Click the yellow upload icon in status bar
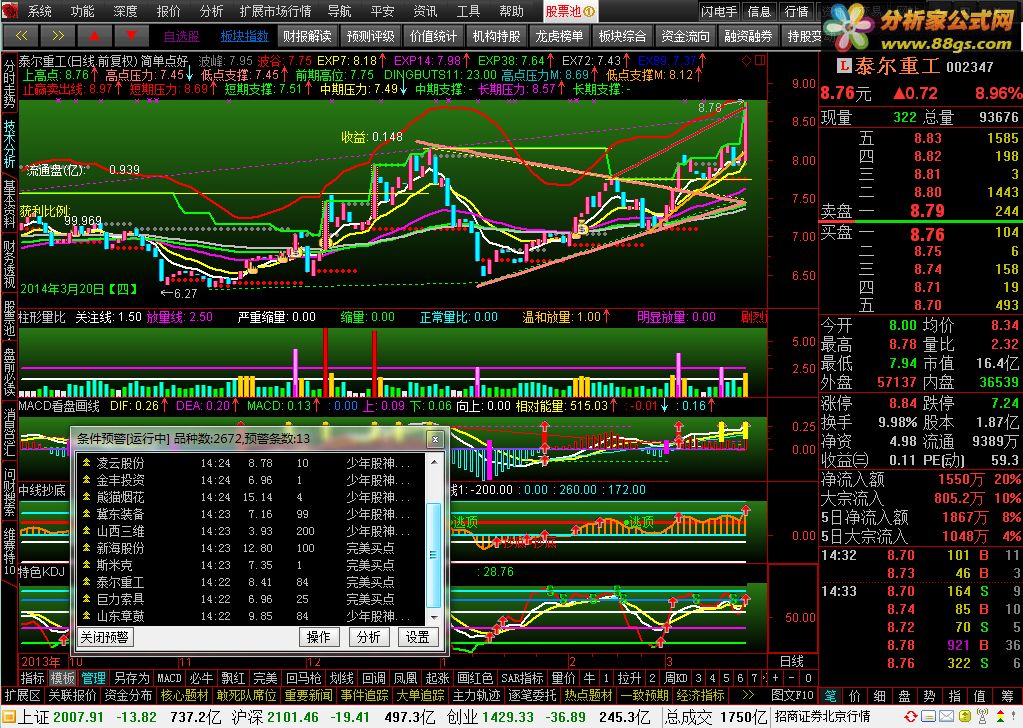This screenshot has height=728, width=1023. [964, 718]
